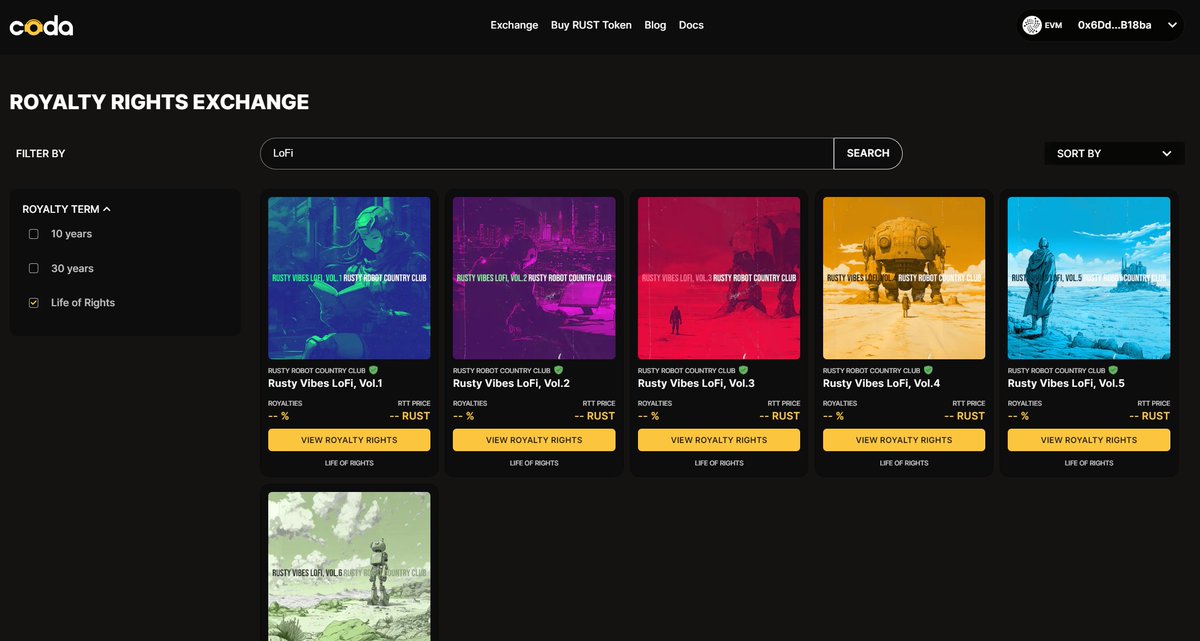Enable the 10 years royalty term filter
Viewport: 1200px width, 641px height.
pos(32,233)
